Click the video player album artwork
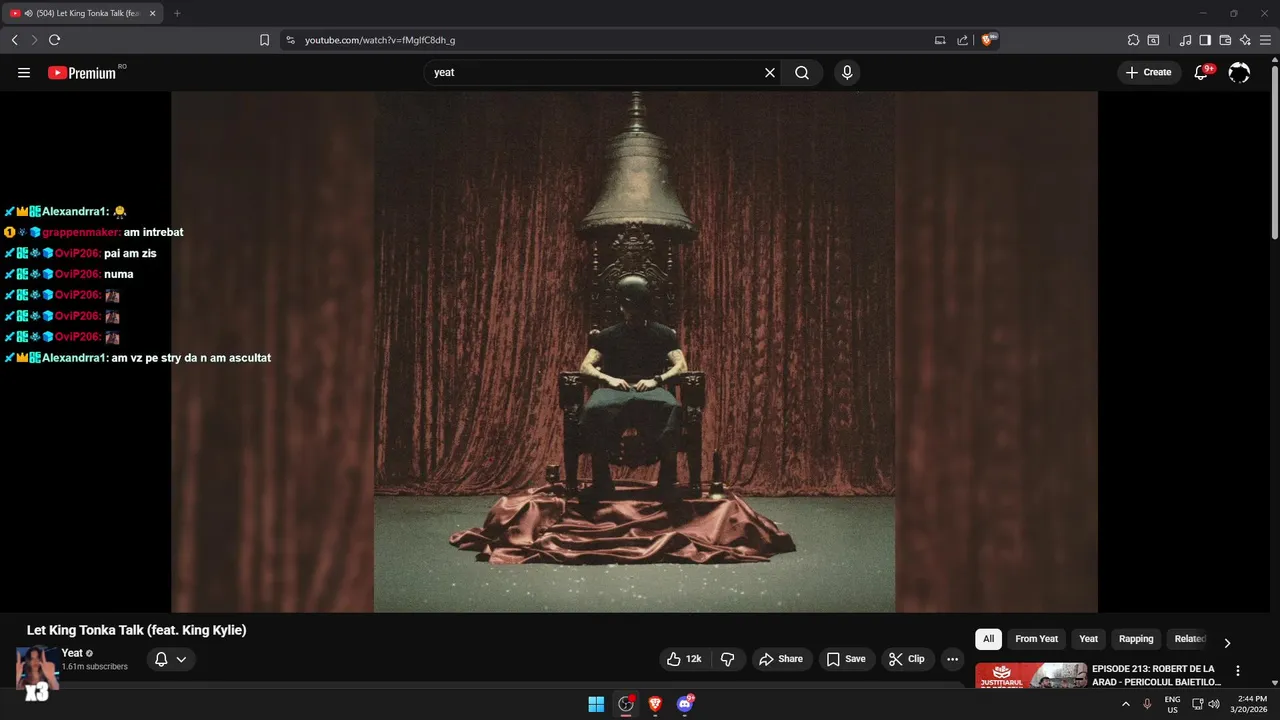 (634, 352)
